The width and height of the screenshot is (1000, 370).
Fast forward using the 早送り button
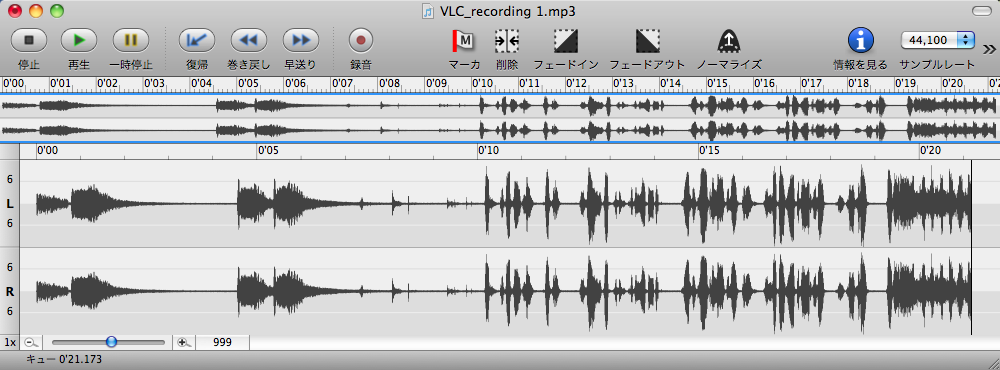300,40
